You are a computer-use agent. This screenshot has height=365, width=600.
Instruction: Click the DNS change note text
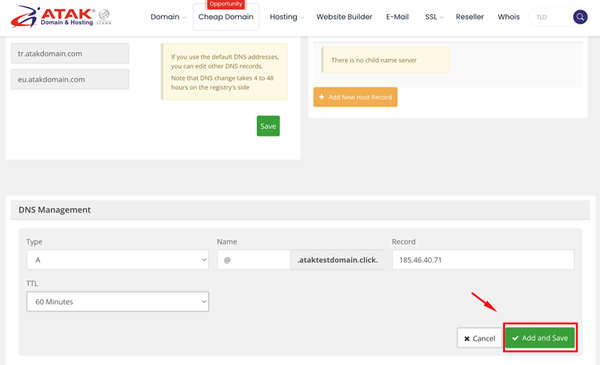click(x=222, y=83)
